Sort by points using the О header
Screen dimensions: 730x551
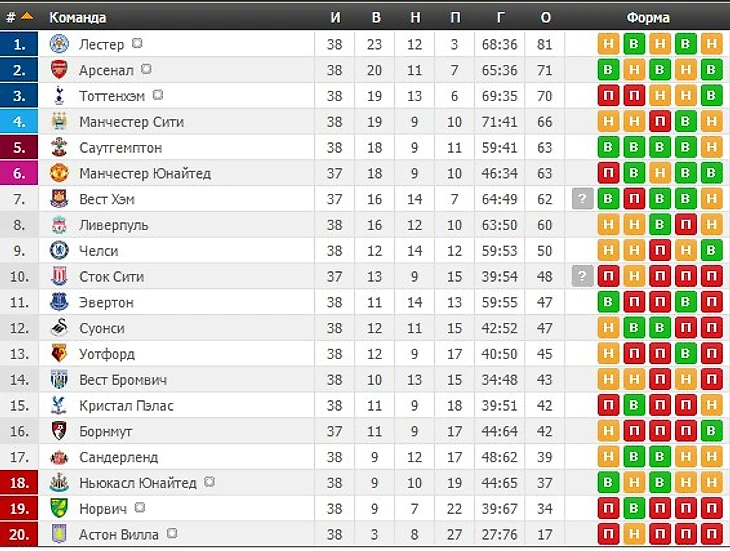pos(545,18)
